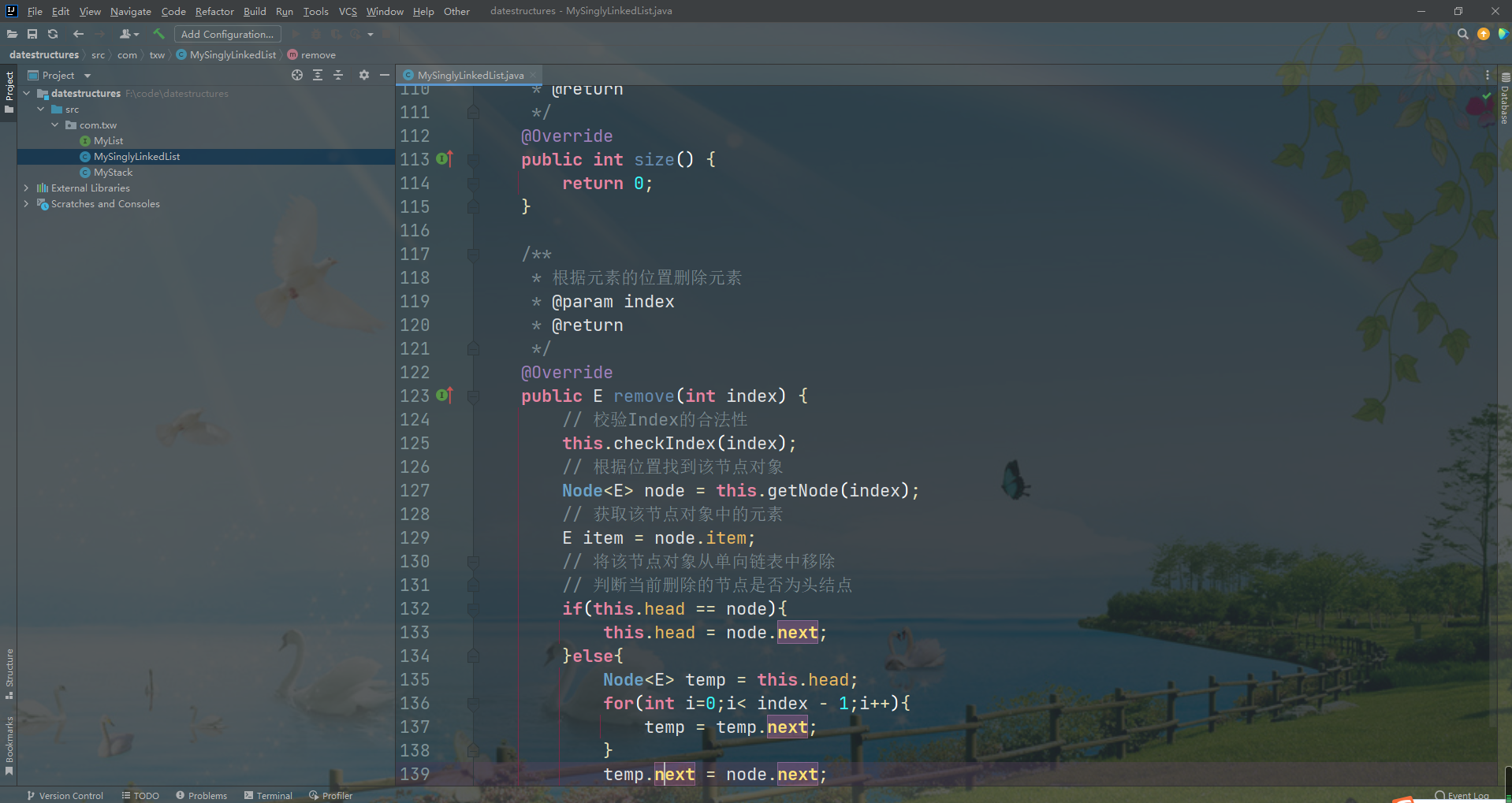
Task: Fold the Javadoc comment at line 117
Action: point(473,254)
